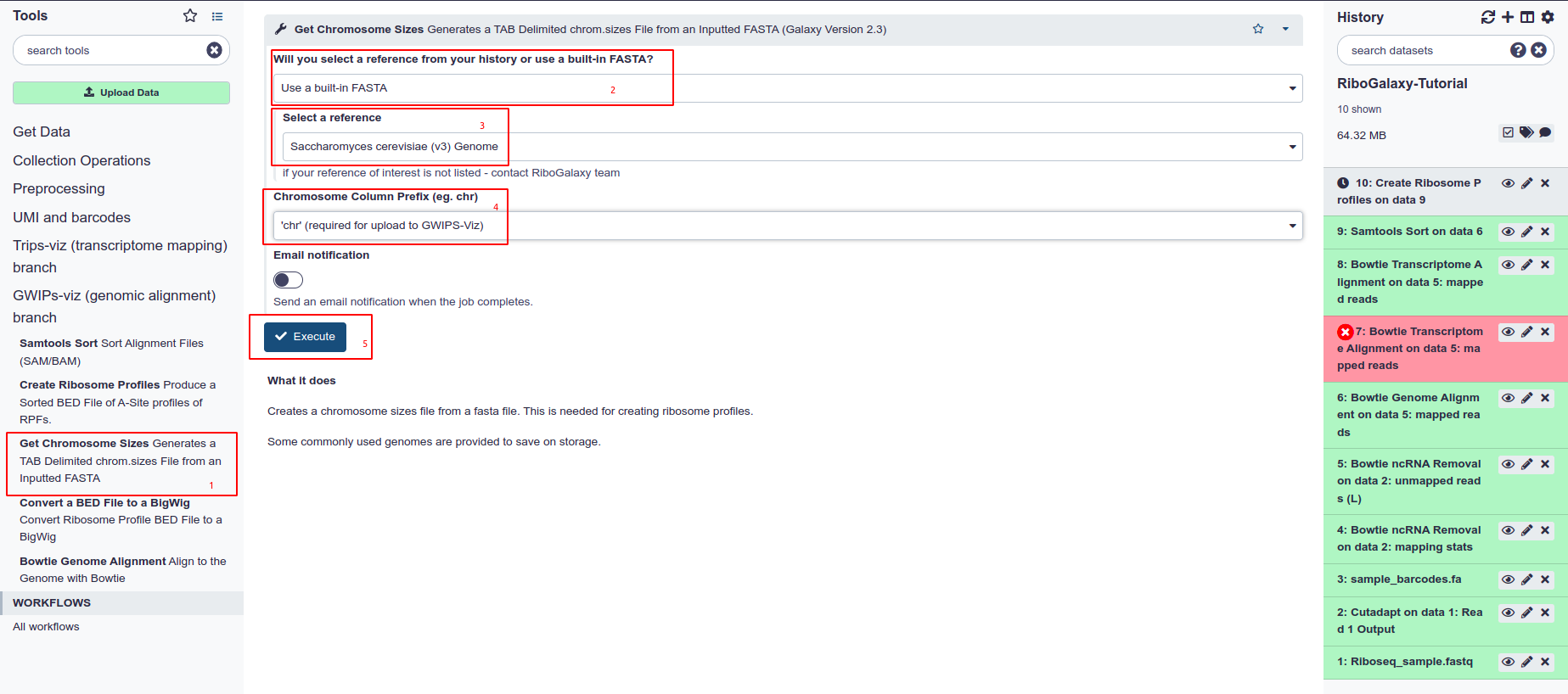Expand UMI and barcodes section
Viewport: 1568px width, 694px height.
pos(71,217)
